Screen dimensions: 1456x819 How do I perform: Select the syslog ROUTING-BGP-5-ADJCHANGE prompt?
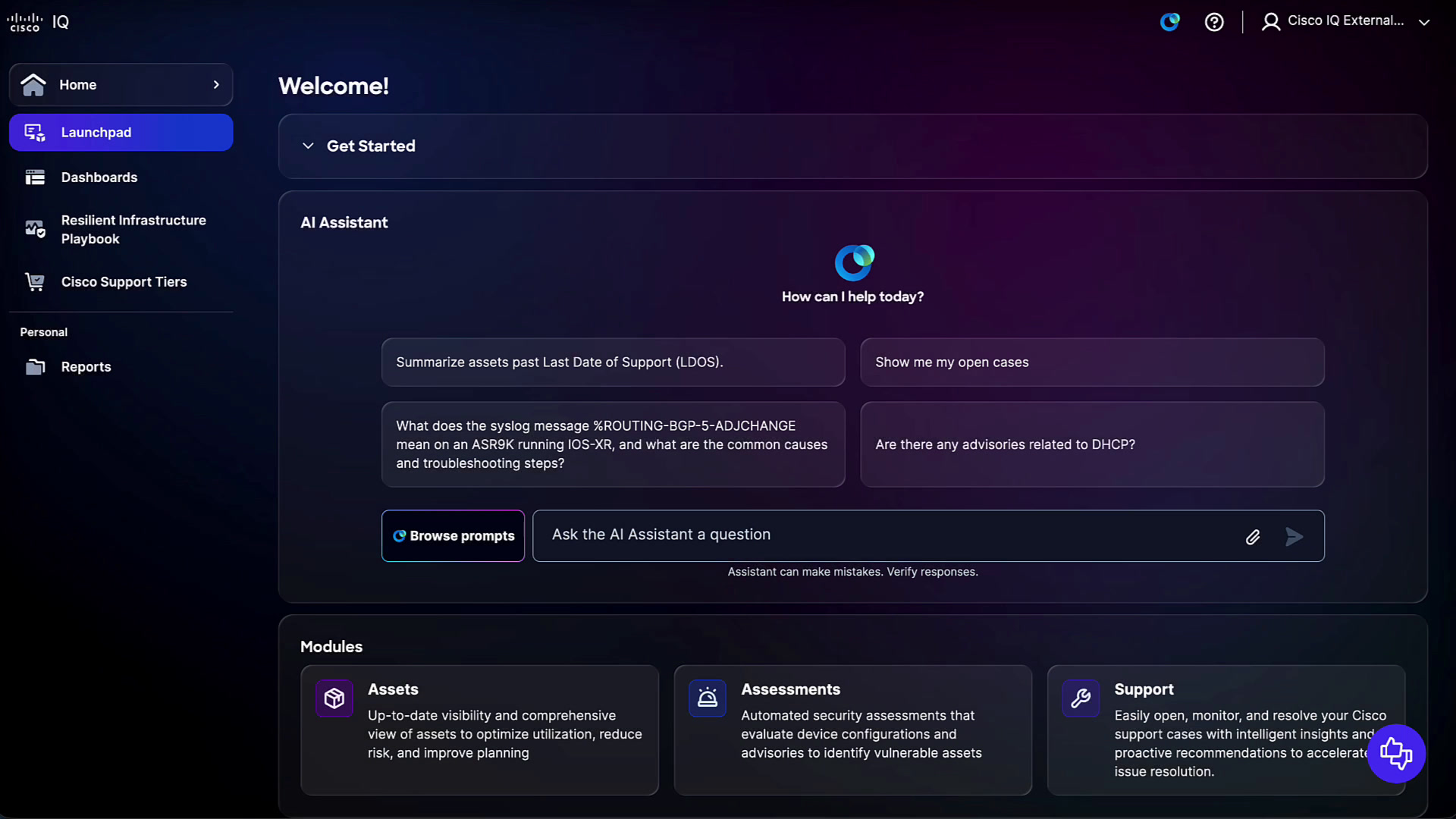point(613,444)
